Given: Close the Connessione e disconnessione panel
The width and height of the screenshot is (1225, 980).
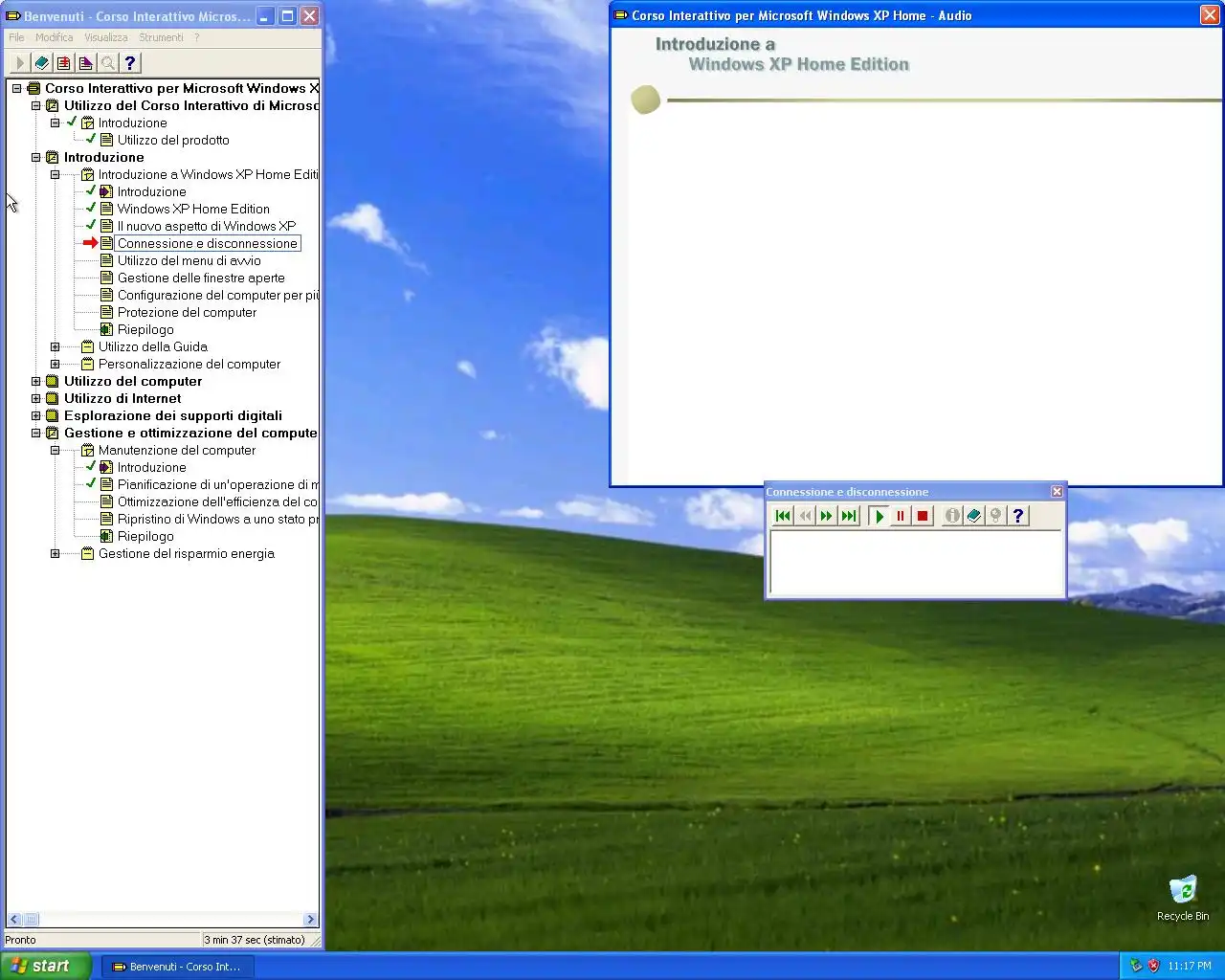Looking at the screenshot, I should (x=1058, y=491).
